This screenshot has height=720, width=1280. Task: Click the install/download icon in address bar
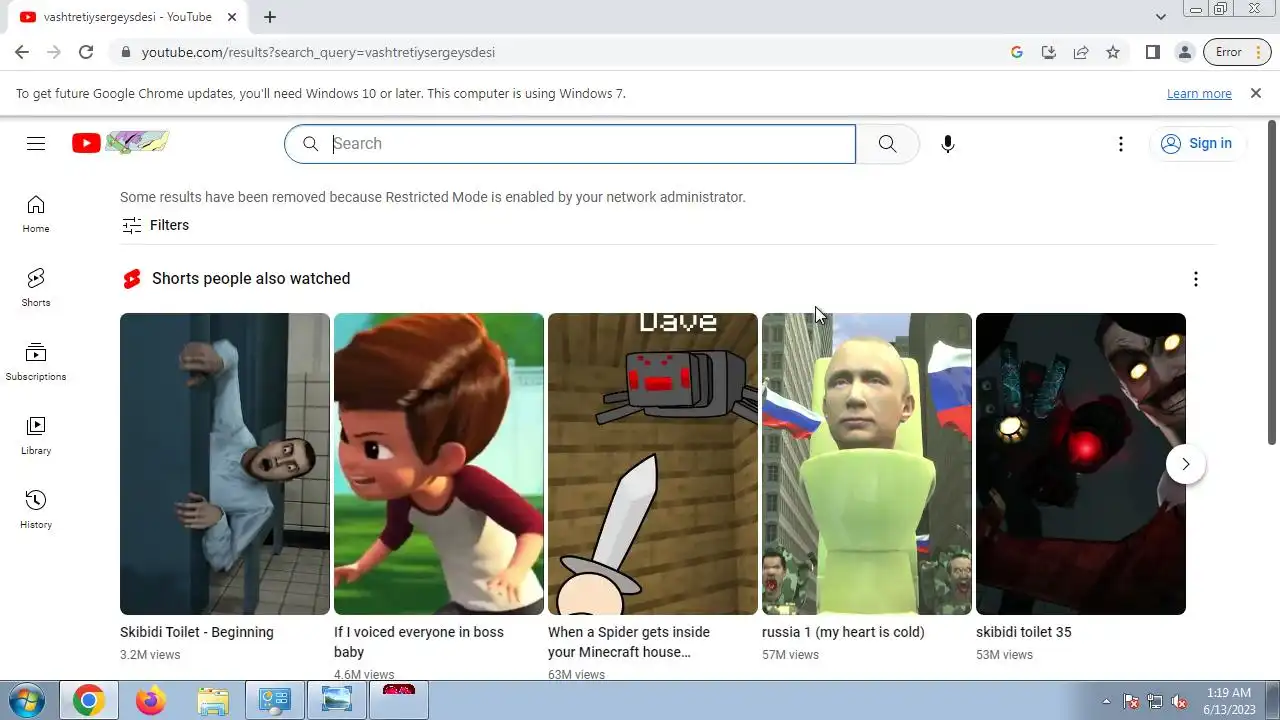[x=1049, y=52]
